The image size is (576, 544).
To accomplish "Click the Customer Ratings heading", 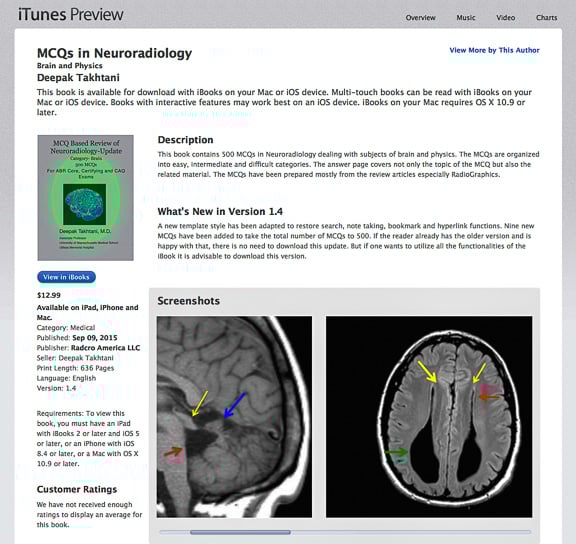I will click(x=77, y=489).
